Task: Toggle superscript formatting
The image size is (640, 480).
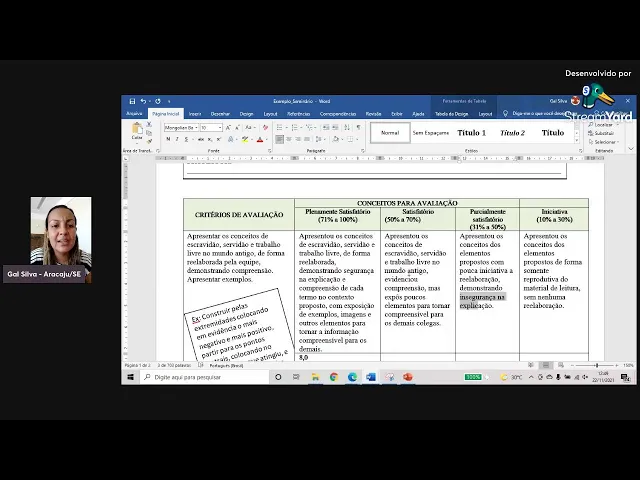Action: [219, 140]
